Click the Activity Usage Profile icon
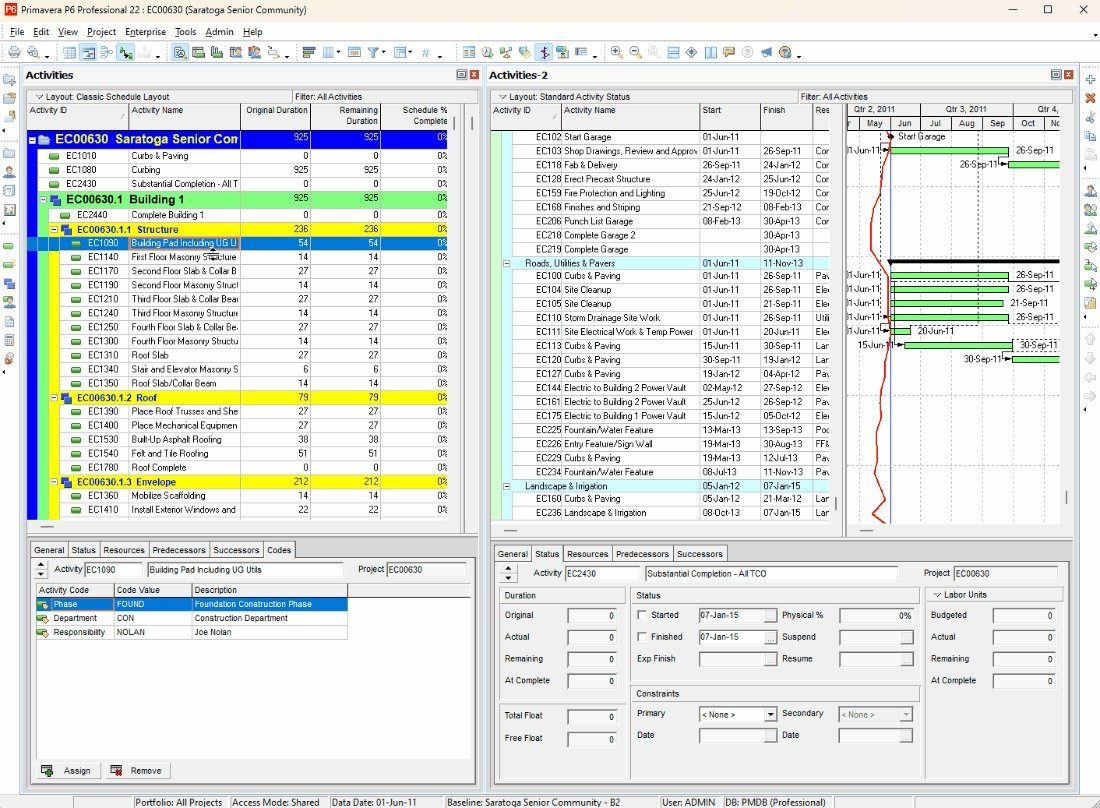Image resolution: width=1100 pixels, height=808 pixels. tap(217, 53)
